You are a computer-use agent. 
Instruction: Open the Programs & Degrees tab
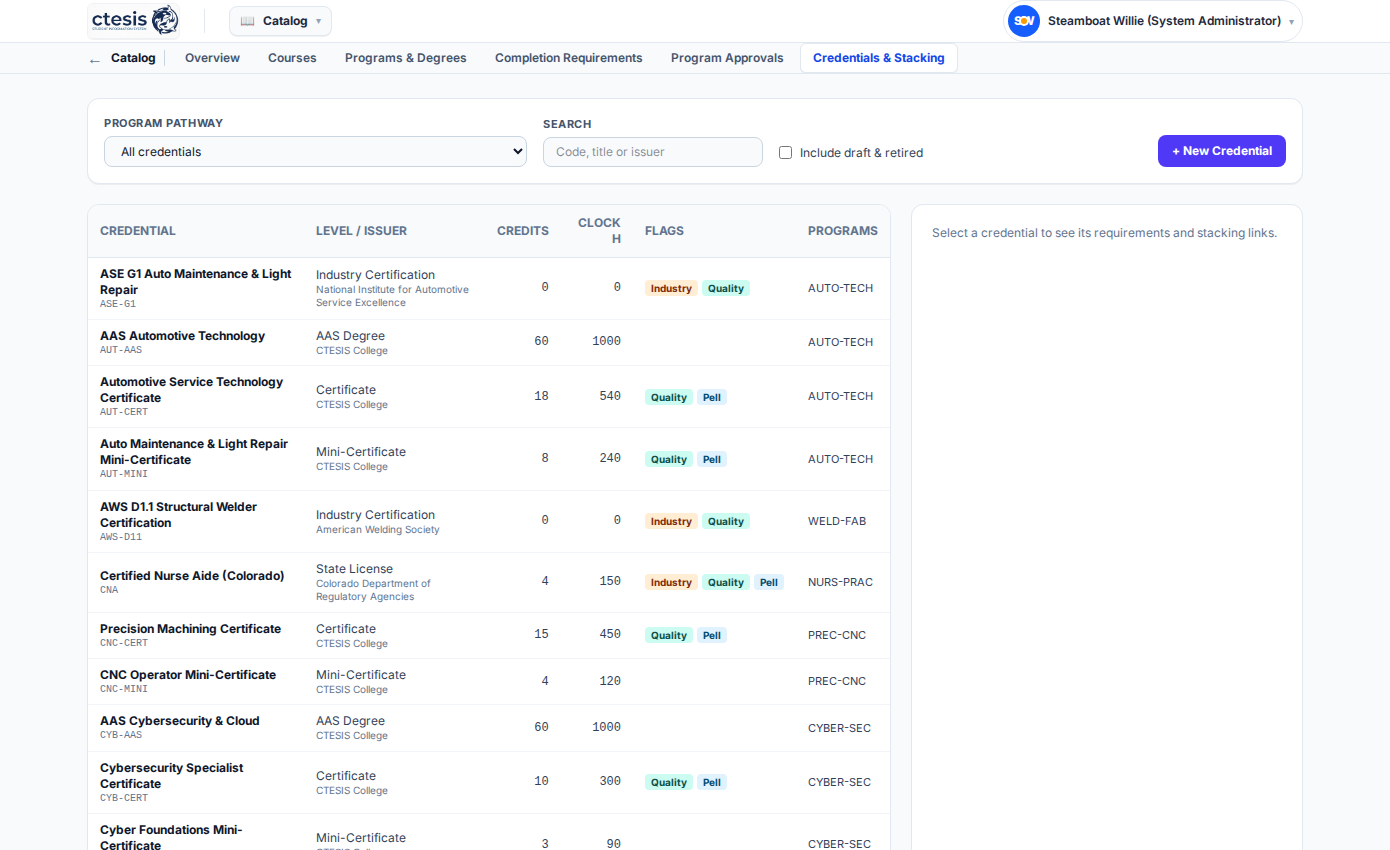pos(406,58)
